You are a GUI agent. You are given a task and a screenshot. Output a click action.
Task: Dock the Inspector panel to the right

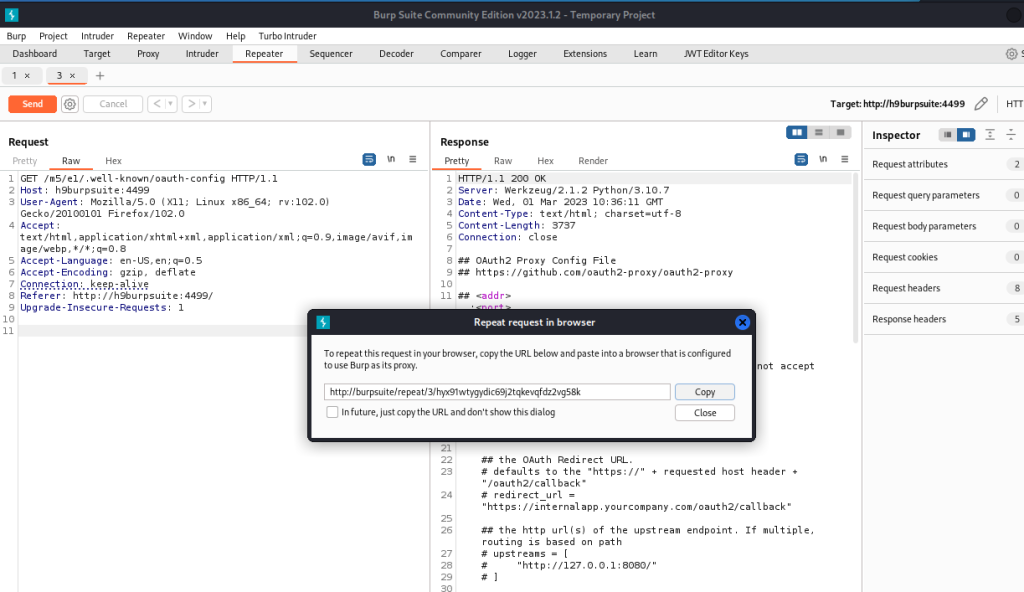point(966,135)
